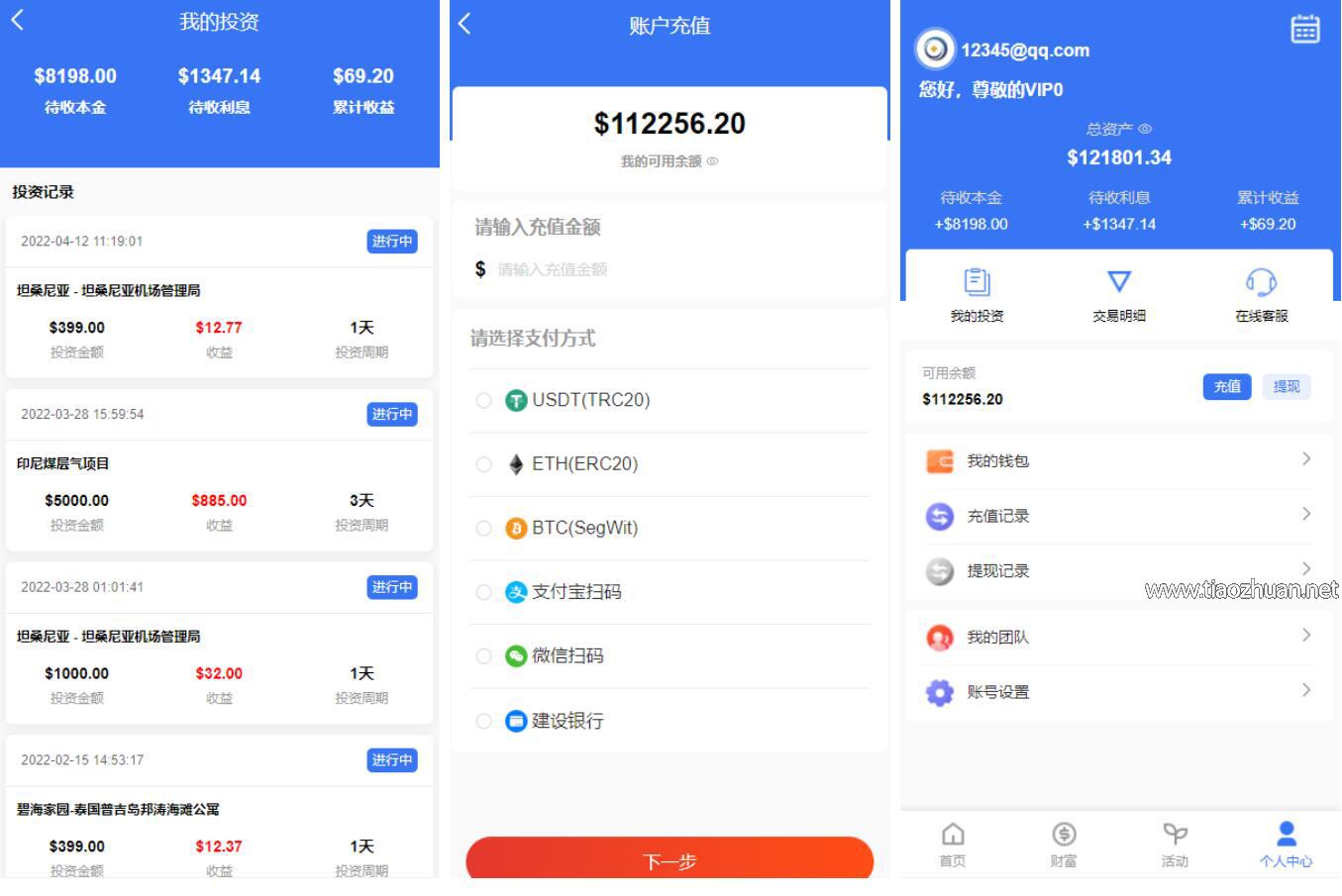
Task: Click the back arrow on 我的投资 page
Action: click(18, 21)
